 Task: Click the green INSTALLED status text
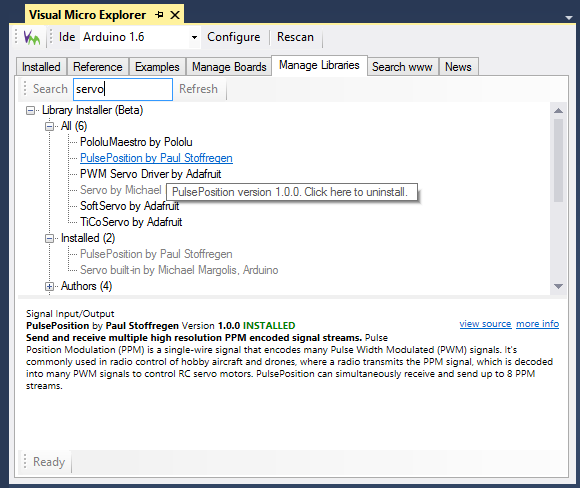coord(269,326)
